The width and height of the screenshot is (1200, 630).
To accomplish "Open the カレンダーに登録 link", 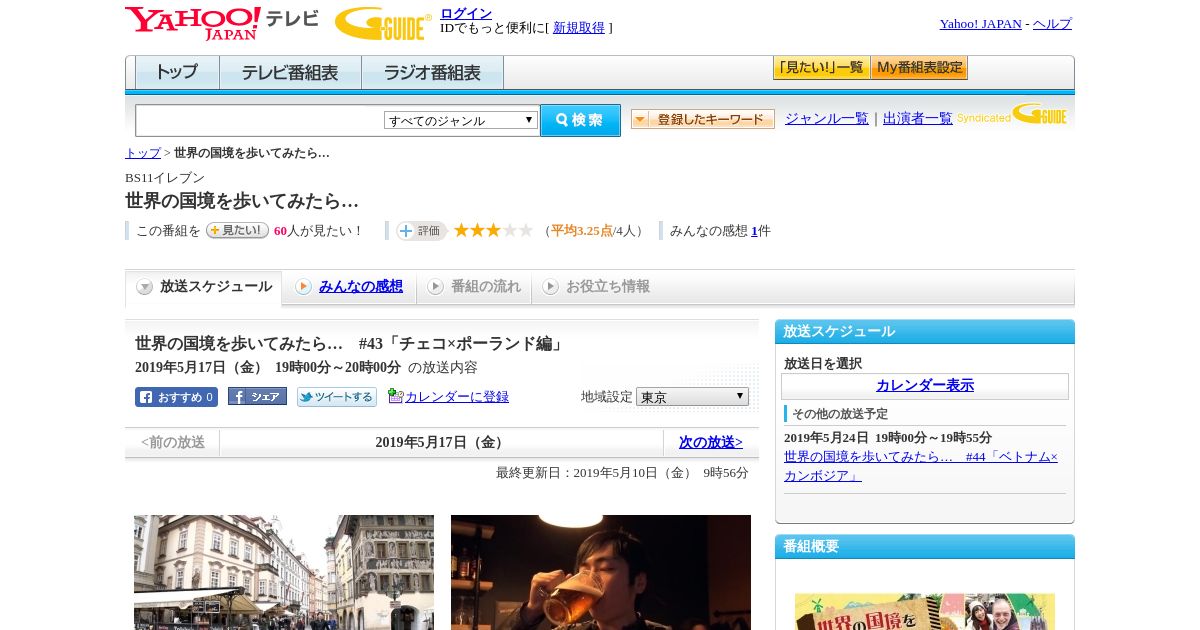I will pyautogui.click(x=457, y=397).
